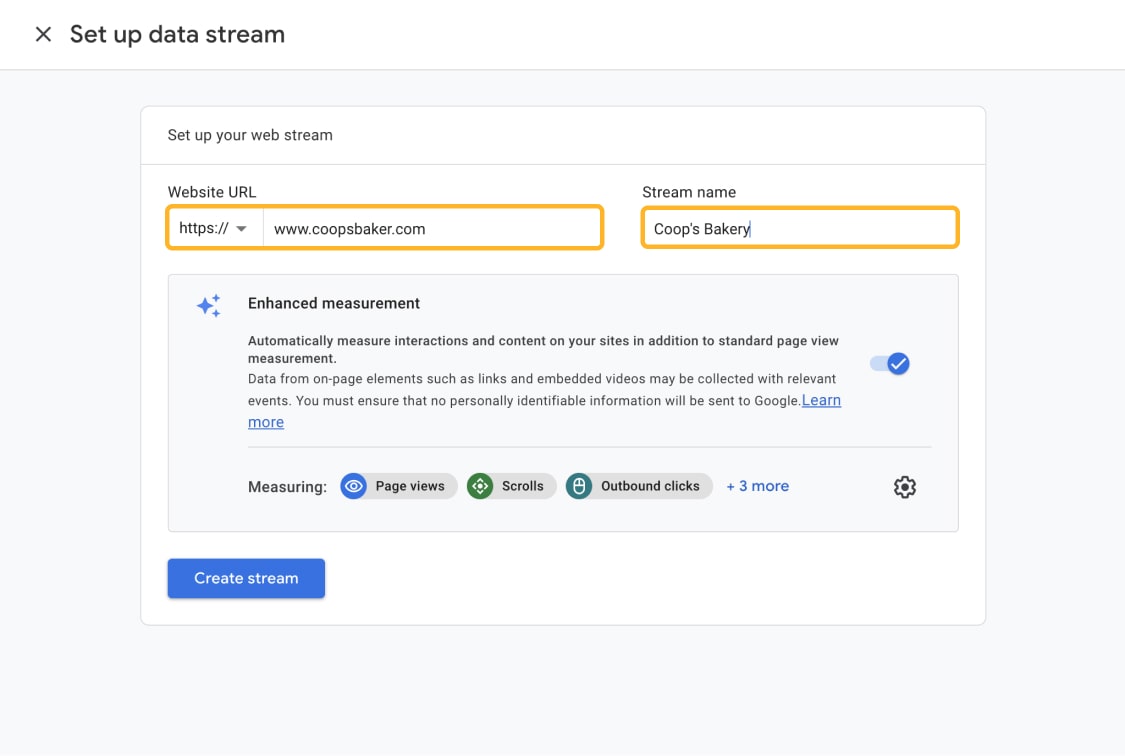The width and height of the screenshot is (1125, 756).
Task: Select the Scrolls measurement chip
Action: pos(511,486)
